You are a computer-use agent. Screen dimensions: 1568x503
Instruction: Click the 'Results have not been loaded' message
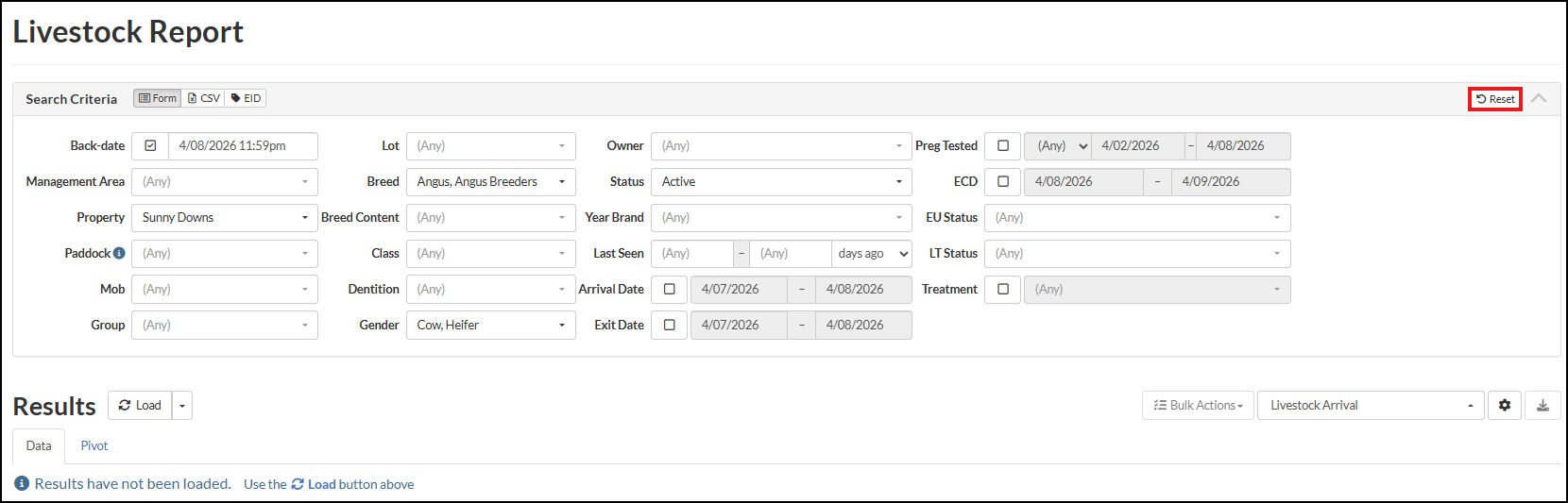(x=133, y=483)
